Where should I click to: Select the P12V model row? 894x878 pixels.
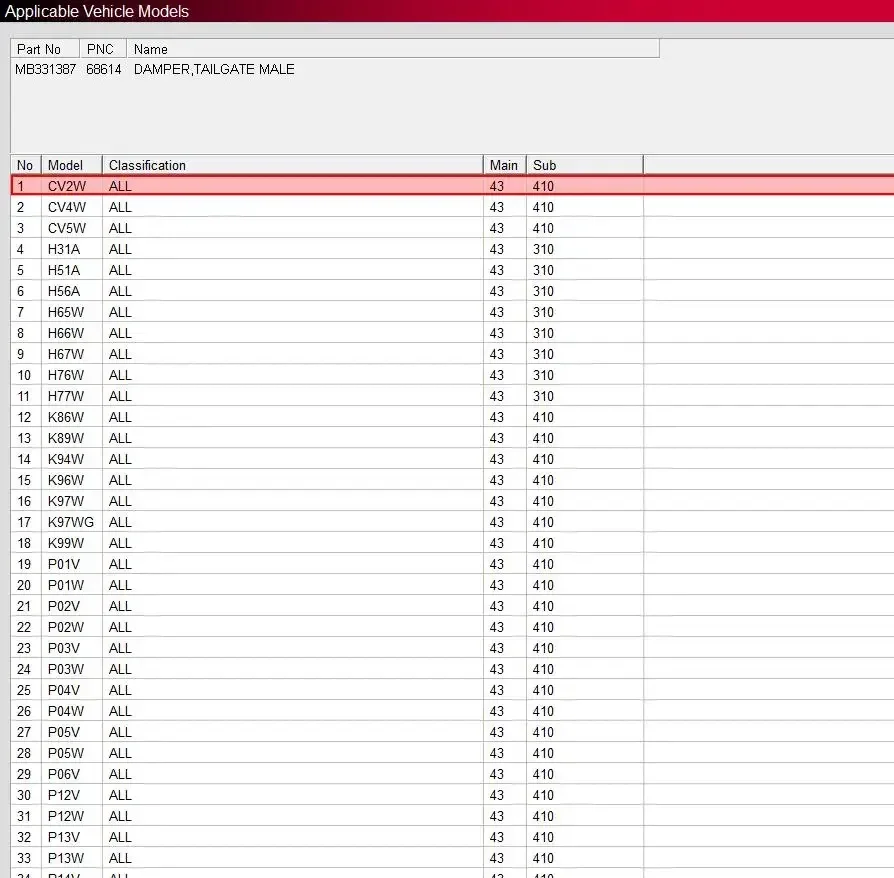click(x=453, y=795)
